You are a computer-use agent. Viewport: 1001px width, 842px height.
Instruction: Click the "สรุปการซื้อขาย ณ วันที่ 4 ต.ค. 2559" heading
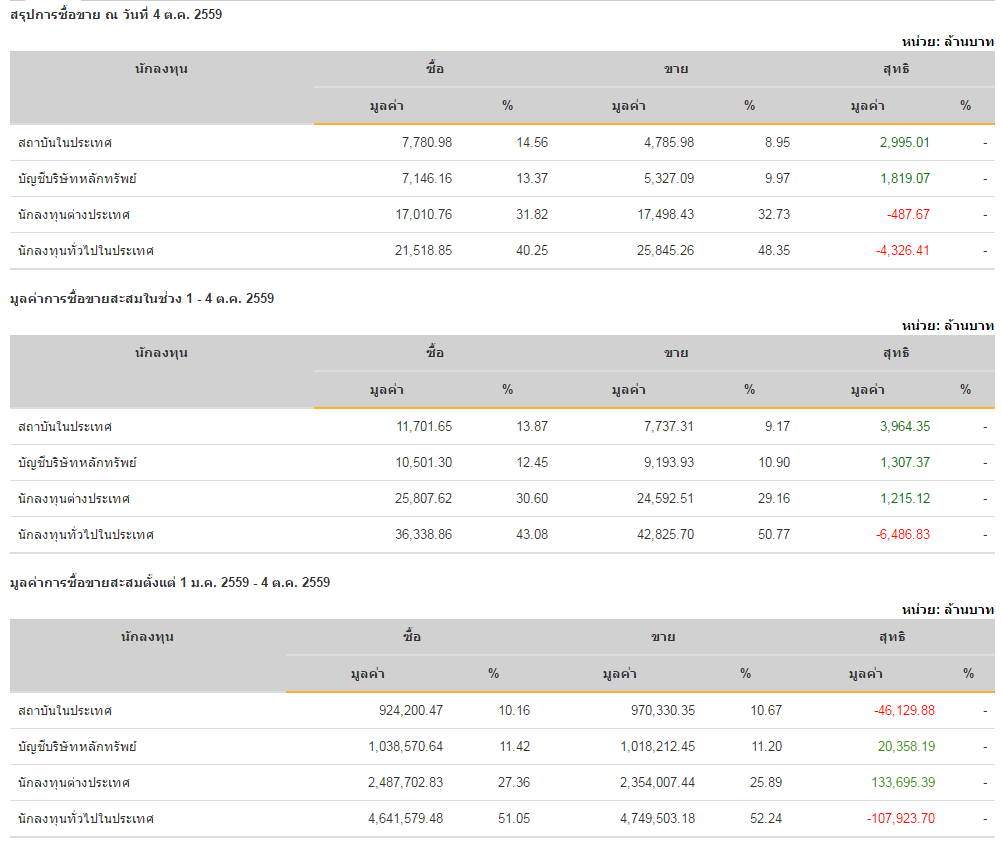[x=116, y=14]
